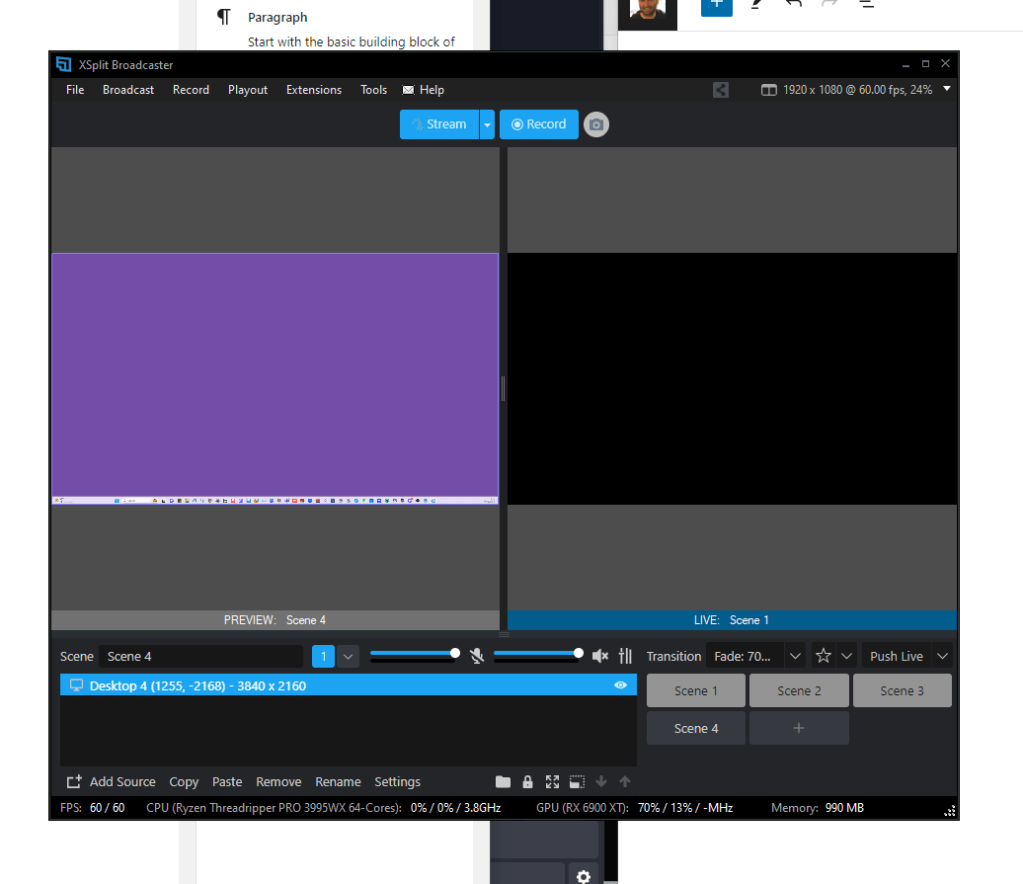Image resolution: width=1023 pixels, height=884 pixels.
Task: Adjust the speaker volume slider
Action: point(538,654)
